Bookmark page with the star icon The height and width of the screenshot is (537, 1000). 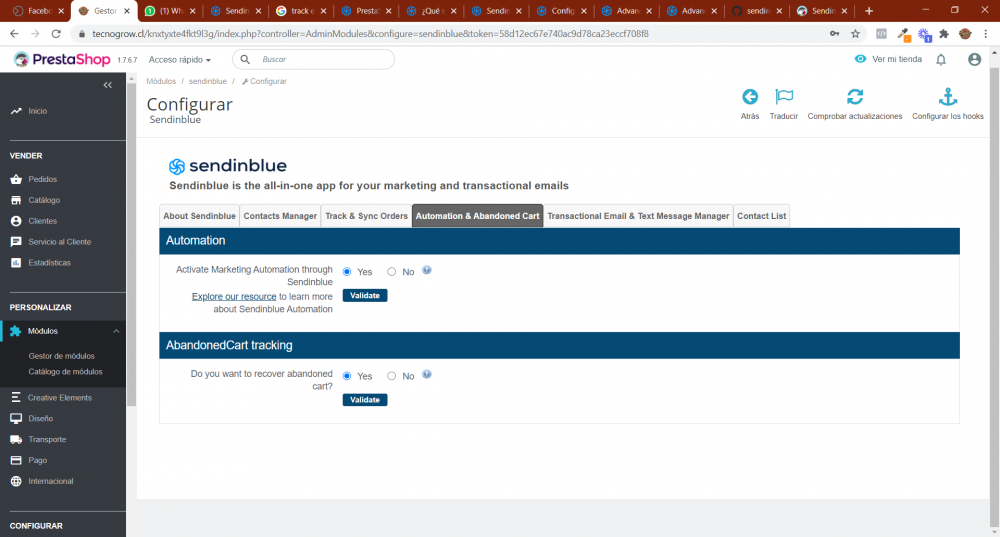coord(855,34)
